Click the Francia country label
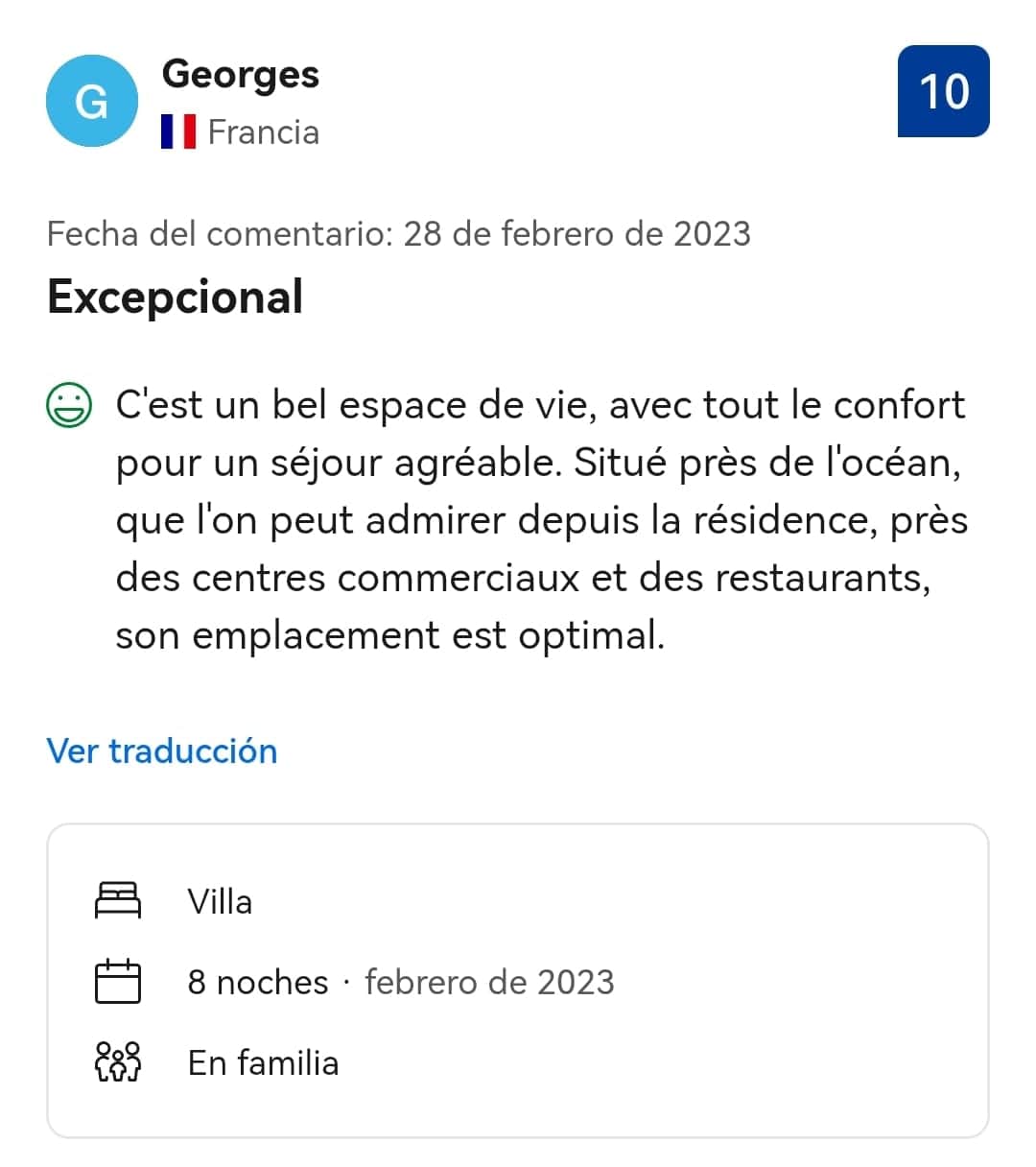 pyautogui.click(x=264, y=131)
